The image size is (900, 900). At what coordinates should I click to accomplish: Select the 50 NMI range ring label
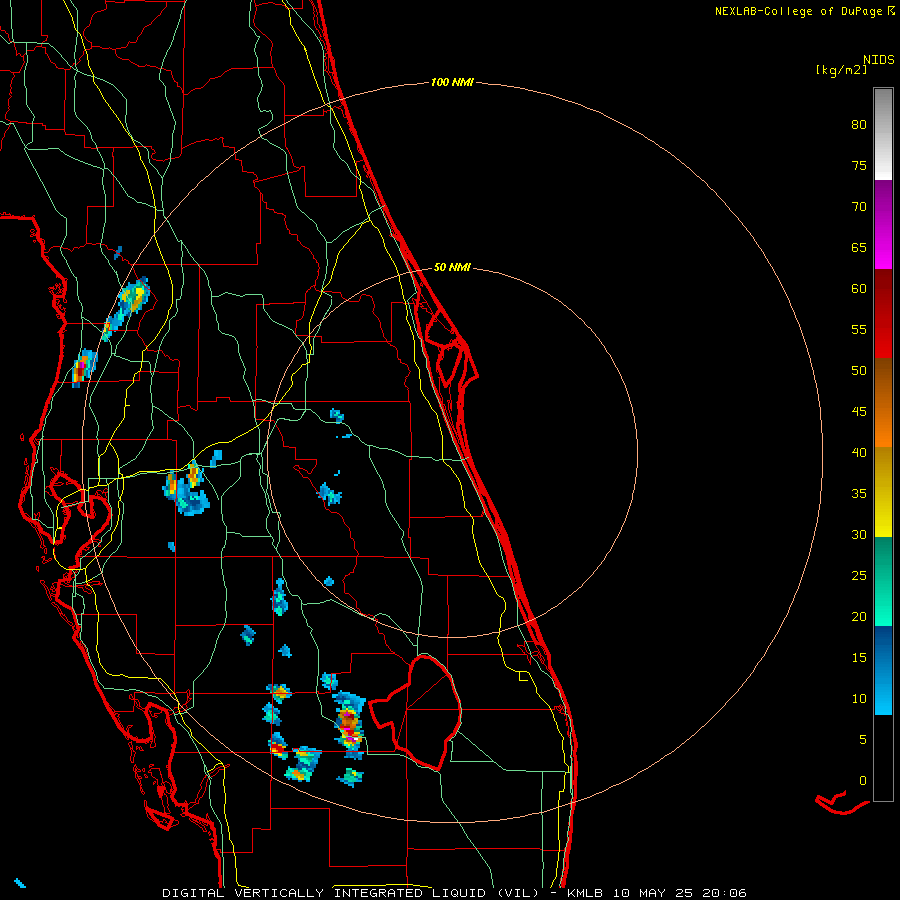point(452,267)
